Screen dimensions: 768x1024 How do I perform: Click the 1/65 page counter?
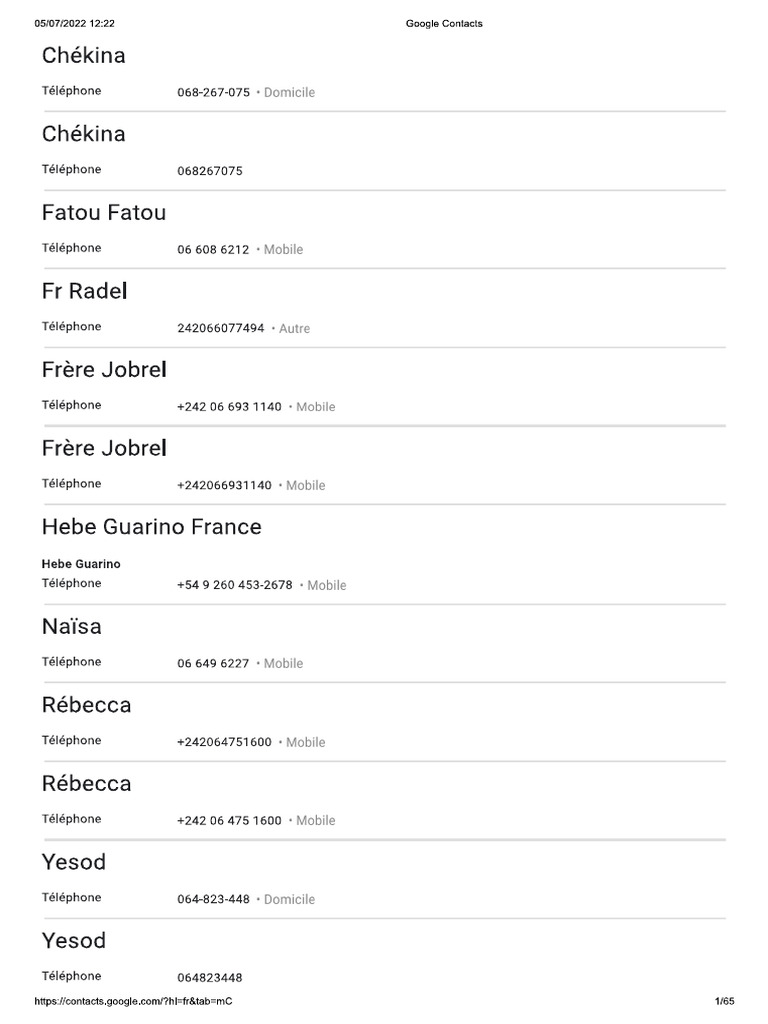point(724,1001)
